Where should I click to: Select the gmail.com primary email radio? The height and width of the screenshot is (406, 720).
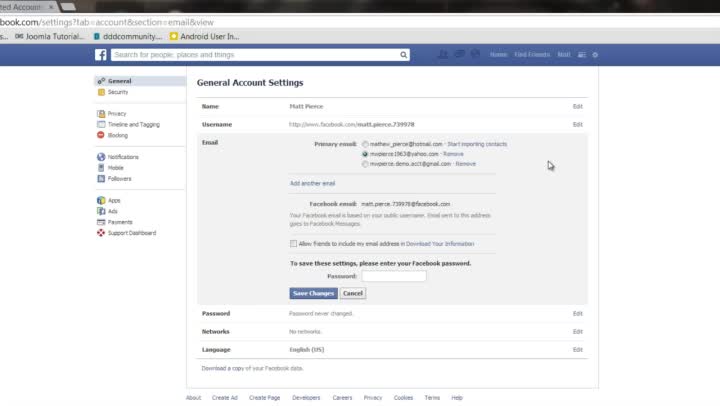pyautogui.click(x=365, y=164)
